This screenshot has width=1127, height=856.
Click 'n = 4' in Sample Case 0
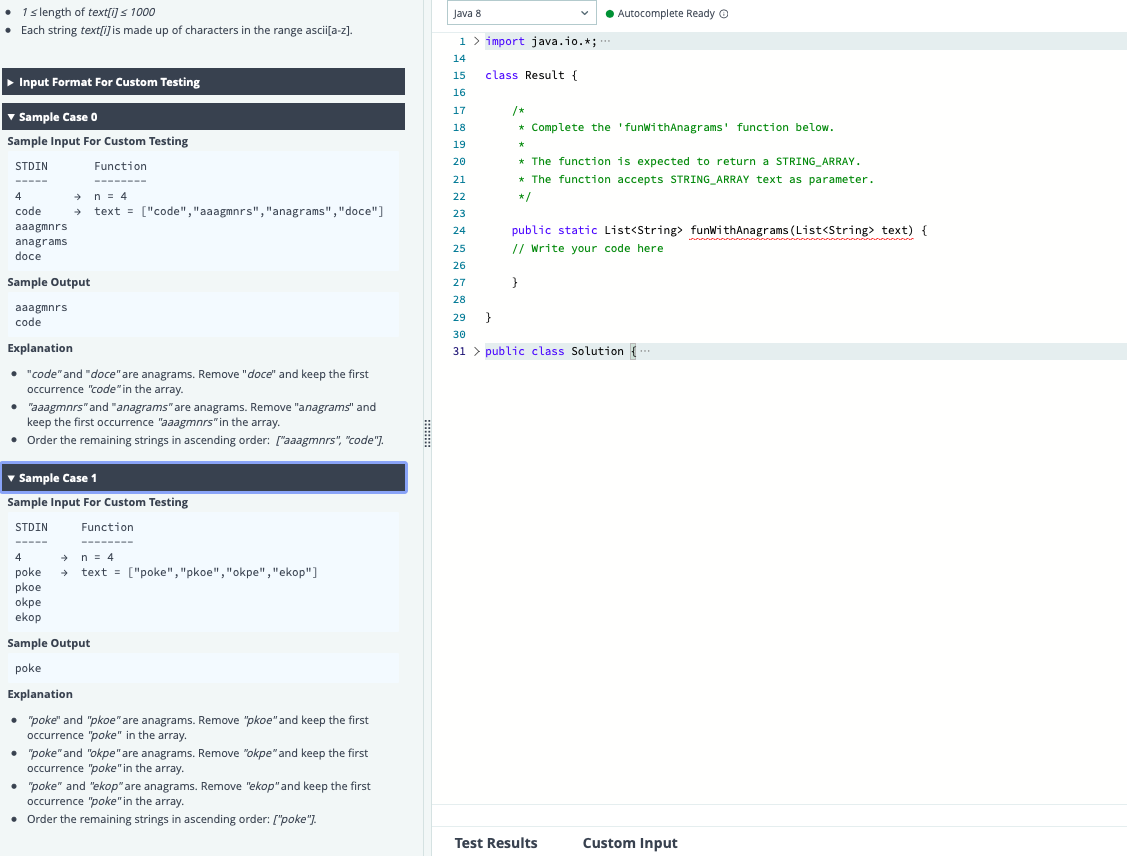(x=111, y=196)
